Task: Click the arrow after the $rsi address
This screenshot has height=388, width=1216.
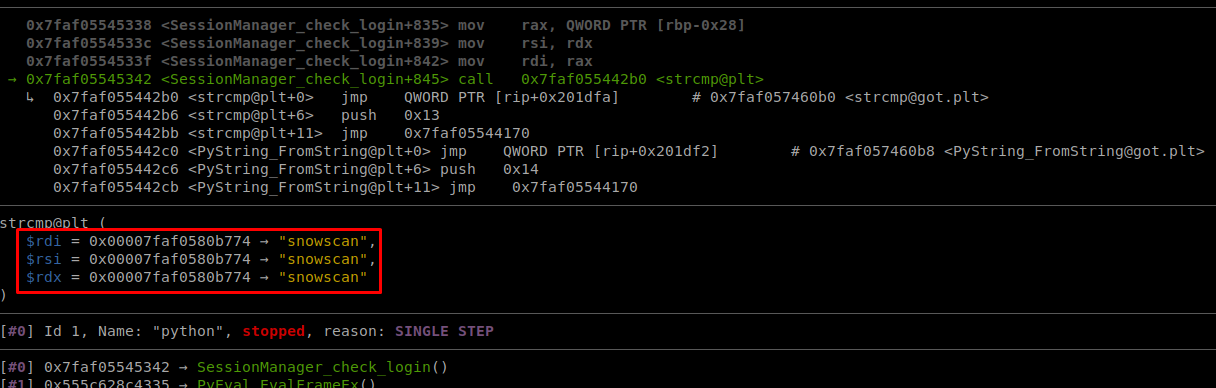Action: pos(269,259)
